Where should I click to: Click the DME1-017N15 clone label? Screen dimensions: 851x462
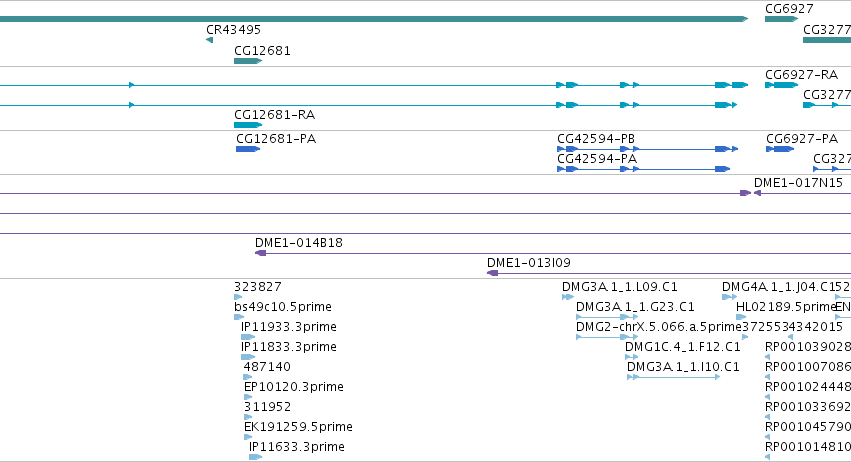[798, 182]
